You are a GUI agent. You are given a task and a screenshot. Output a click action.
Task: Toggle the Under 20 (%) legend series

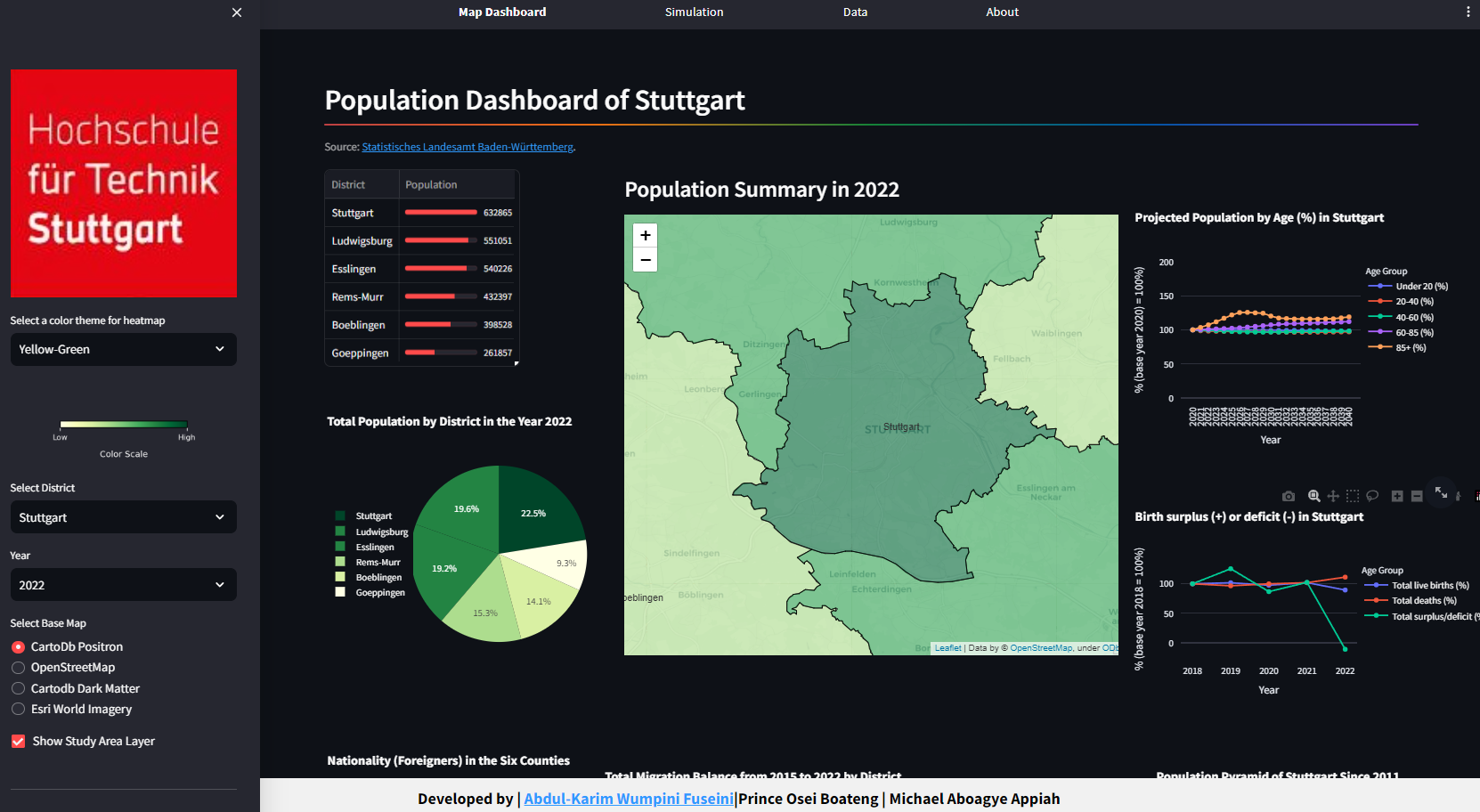click(x=1408, y=287)
